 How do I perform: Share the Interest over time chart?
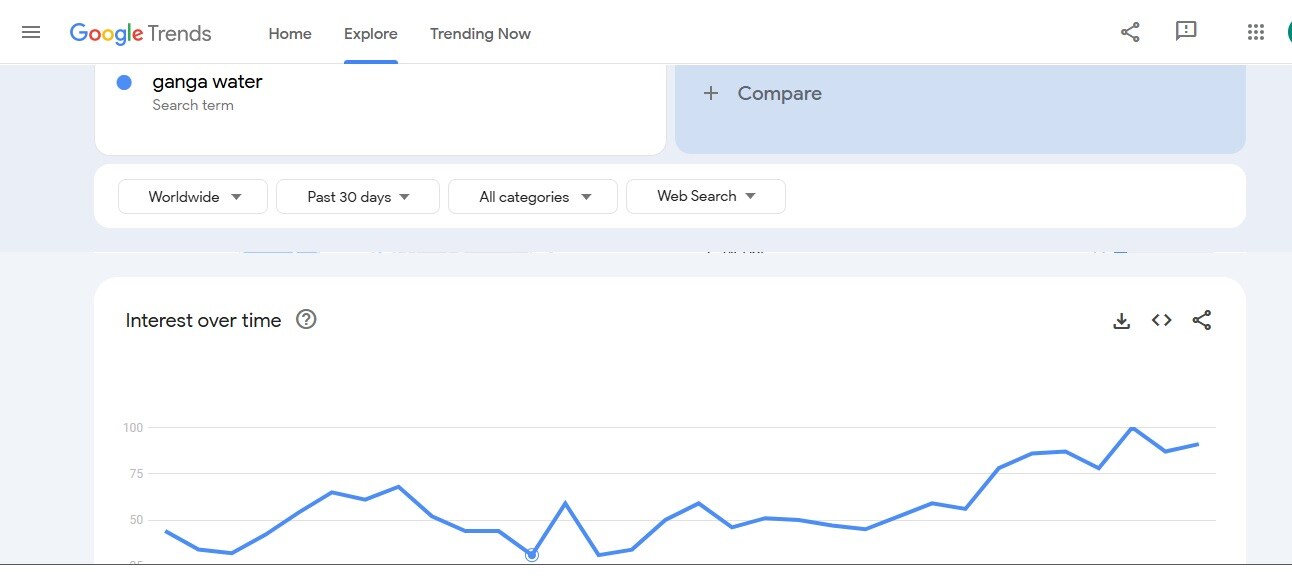(x=1202, y=321)
